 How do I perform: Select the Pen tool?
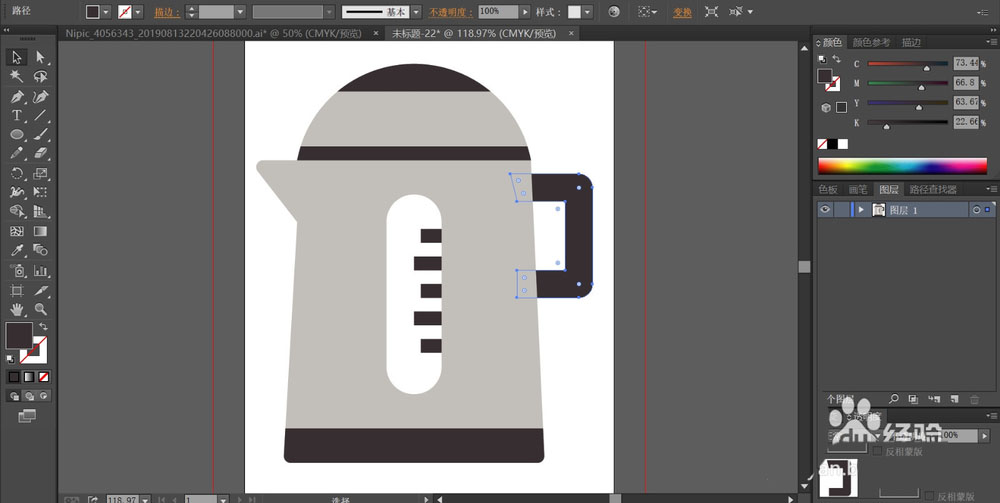(17, 96)
